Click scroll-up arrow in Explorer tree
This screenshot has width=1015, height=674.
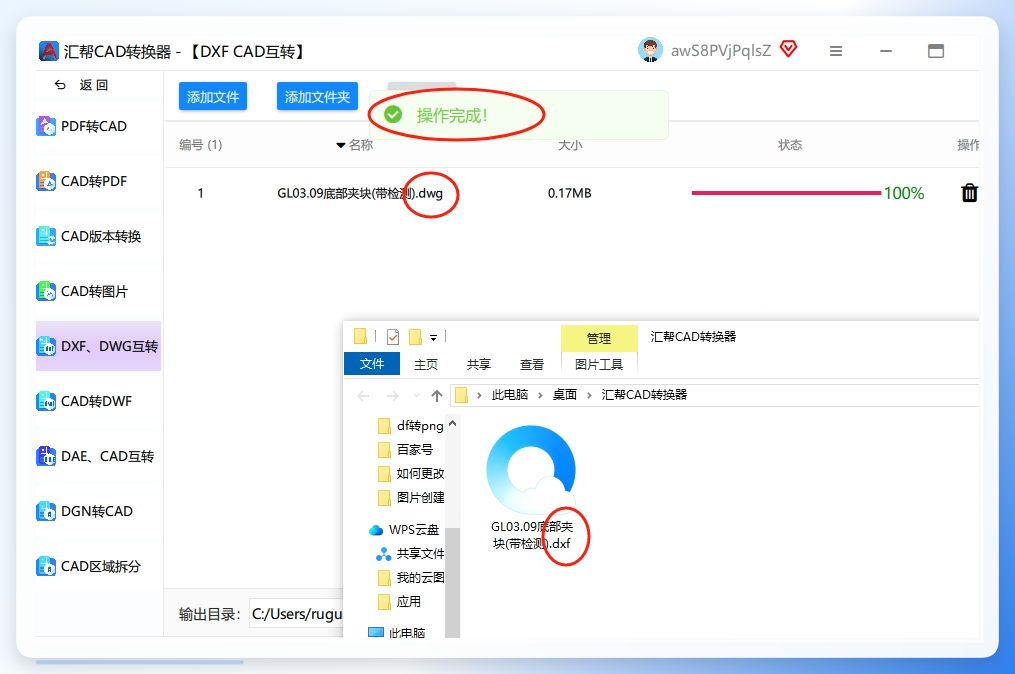[452, 423]
